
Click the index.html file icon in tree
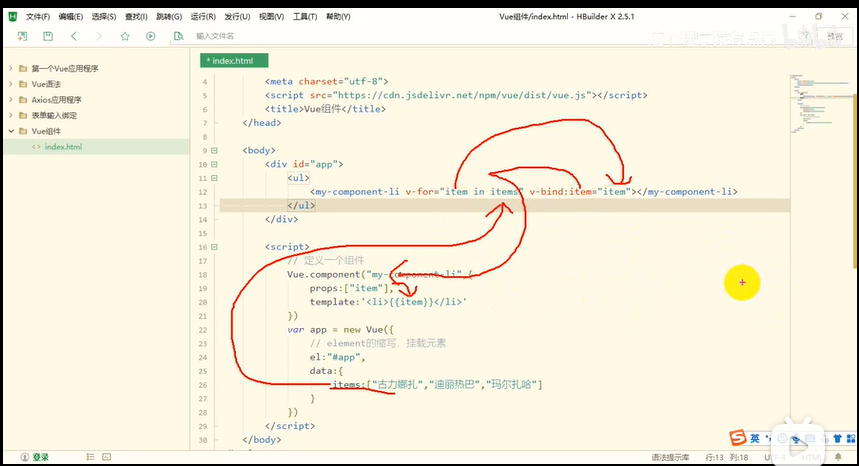36,147
